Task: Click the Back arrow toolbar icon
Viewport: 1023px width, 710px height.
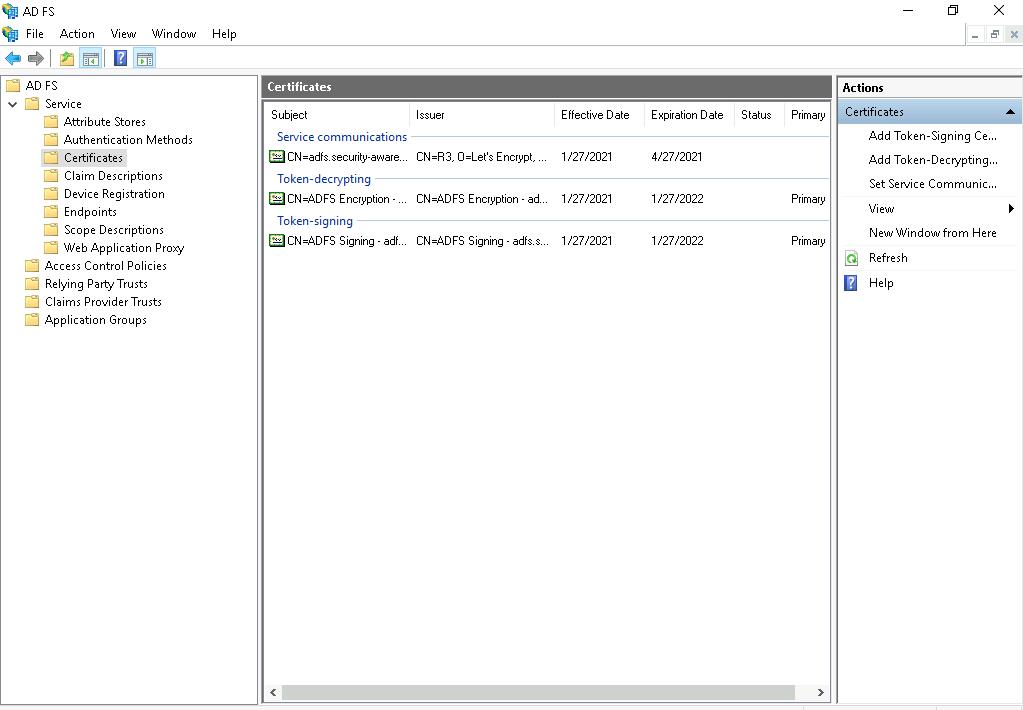Action: [x=13, y=59]
